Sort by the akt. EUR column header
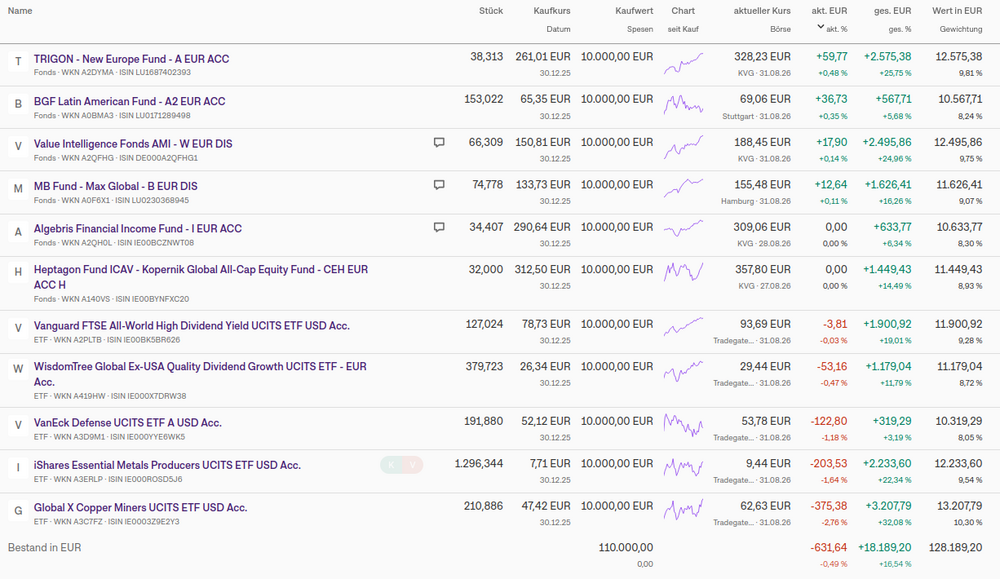1000x579 pixels. (x=829, y=11)
